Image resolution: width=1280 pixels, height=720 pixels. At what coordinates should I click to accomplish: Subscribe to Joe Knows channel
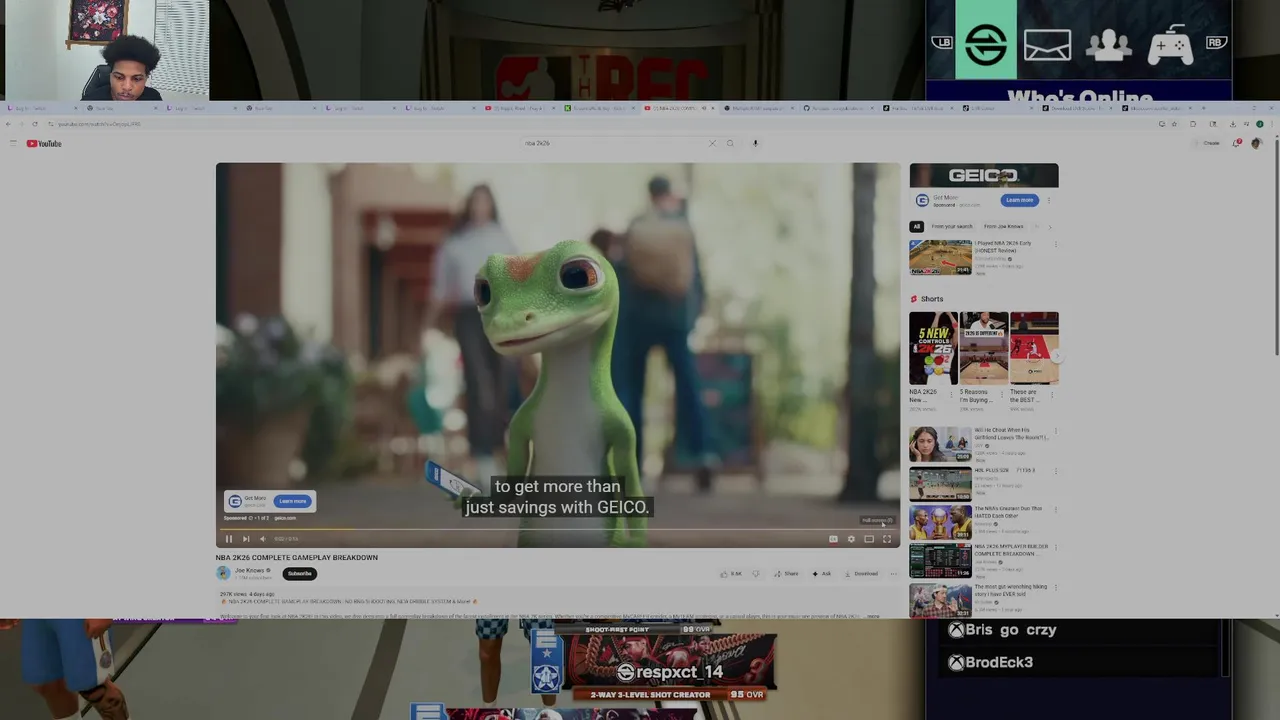pyautogui.click(x=299, y=574)
